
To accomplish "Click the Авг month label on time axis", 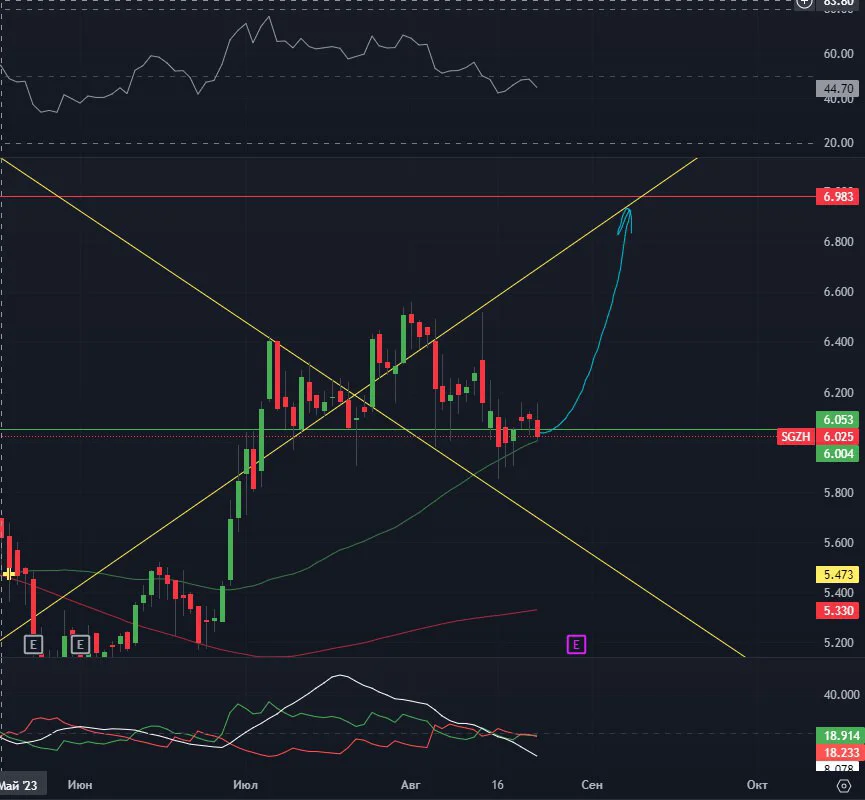I will [x=410, y=785].
